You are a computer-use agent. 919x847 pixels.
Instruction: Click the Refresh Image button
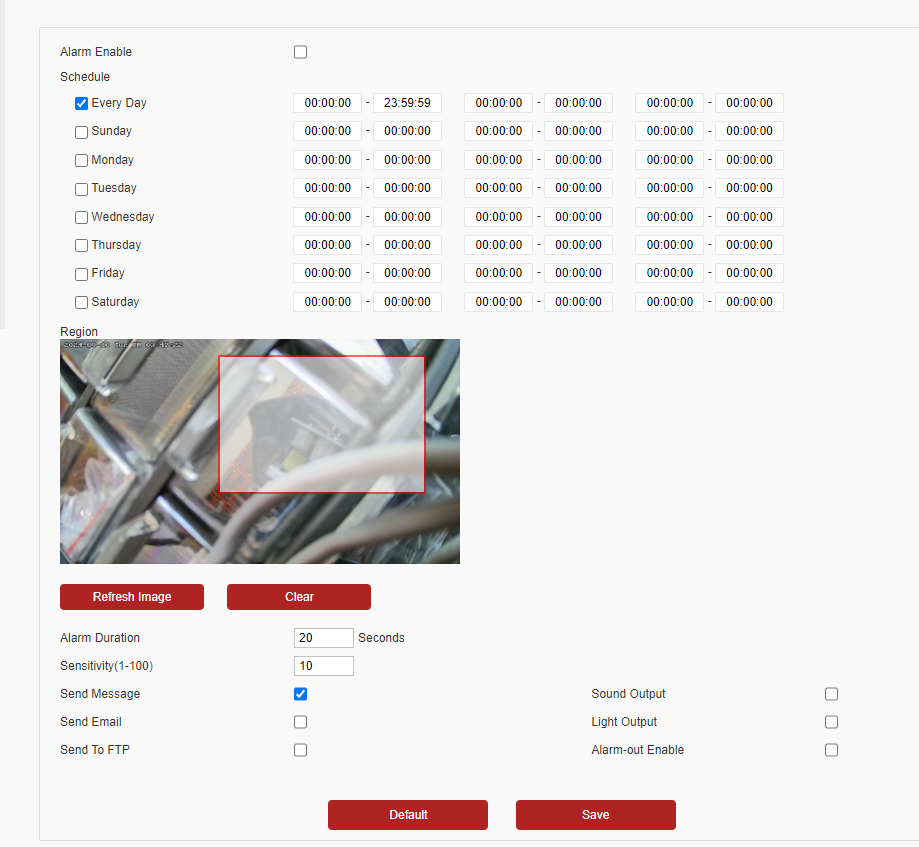(x=131, y=597)
